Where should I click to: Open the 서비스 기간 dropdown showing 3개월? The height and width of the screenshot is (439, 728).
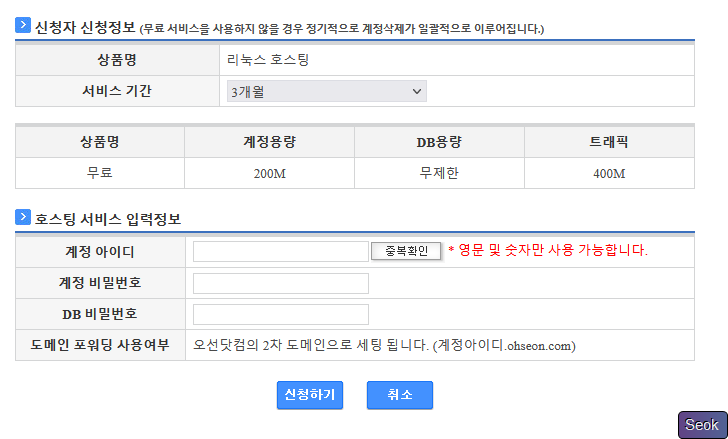click(327, 92)
